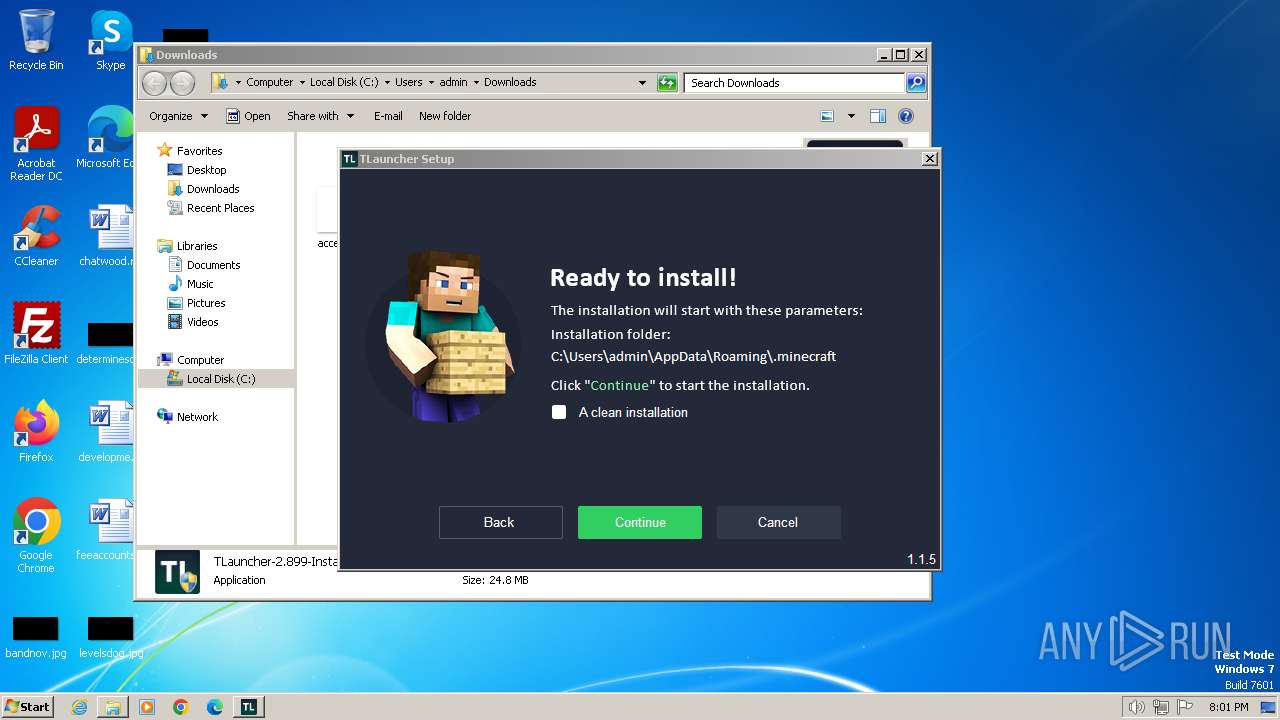Open Windows Media Player from taskbar

(x=147, y=707)
